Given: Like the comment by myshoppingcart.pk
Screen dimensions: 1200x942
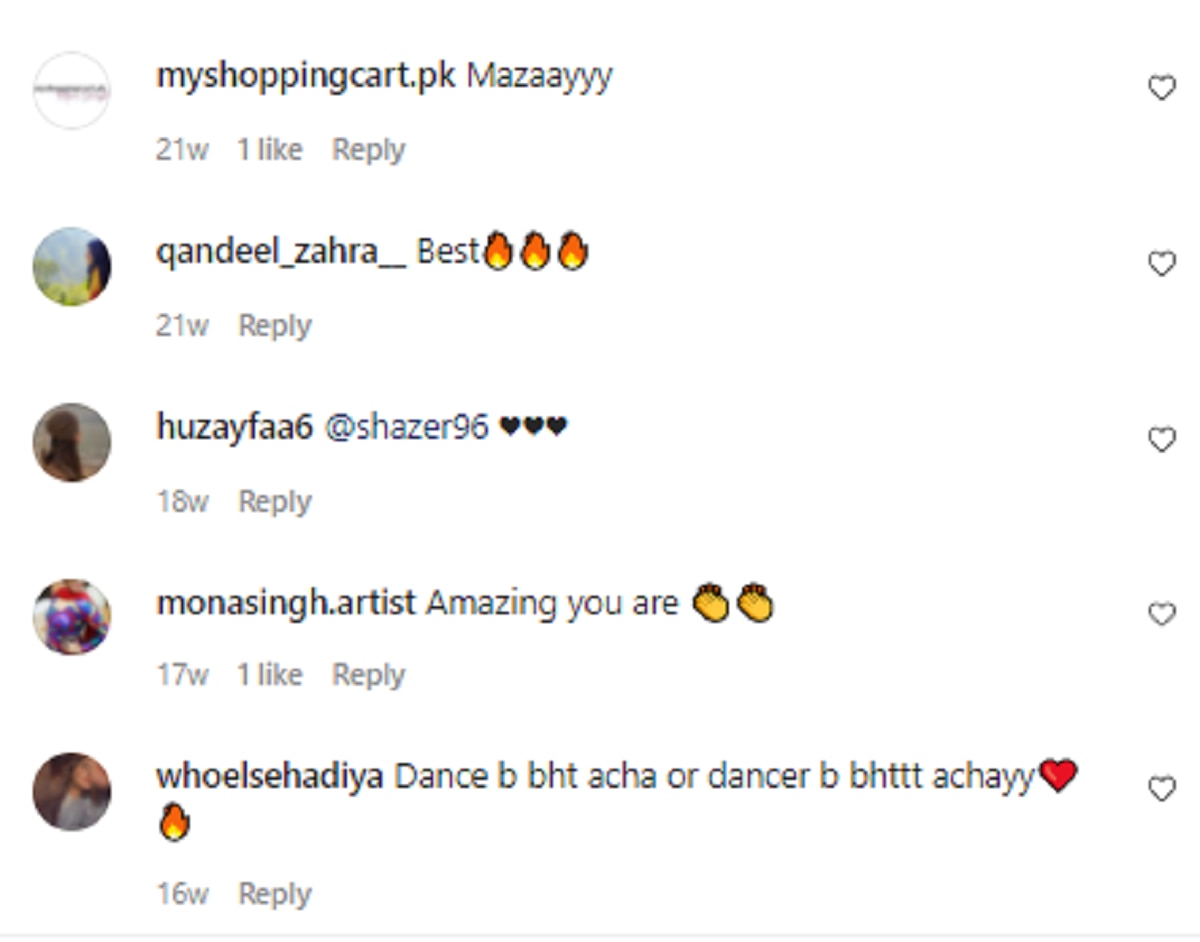Looking at the screenshot, I should (1161, 89).
